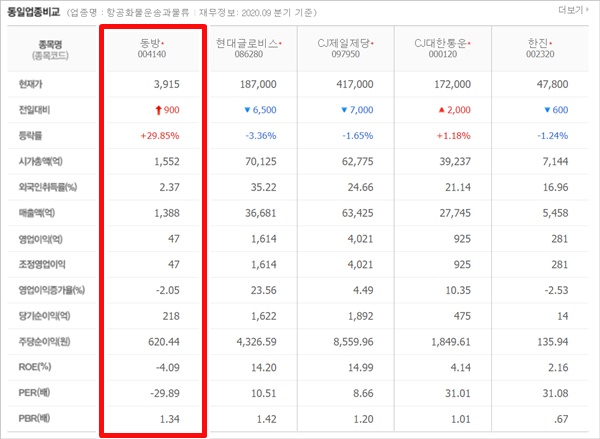Screen dimensions: 600x439
Task: Click the -1.65% change rate
Action: (x=358, y=136)
